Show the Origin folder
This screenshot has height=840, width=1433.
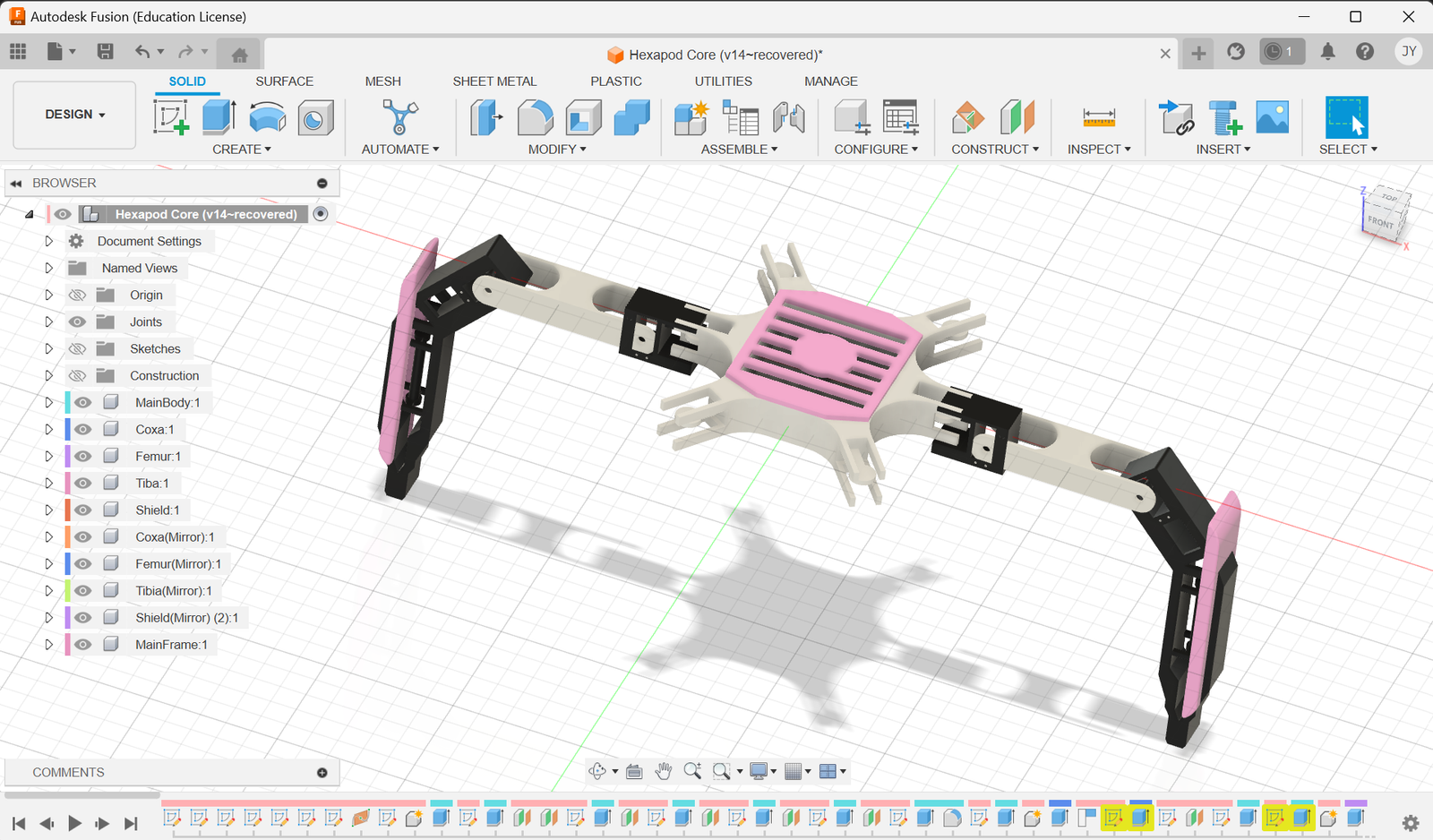point(78,295)
